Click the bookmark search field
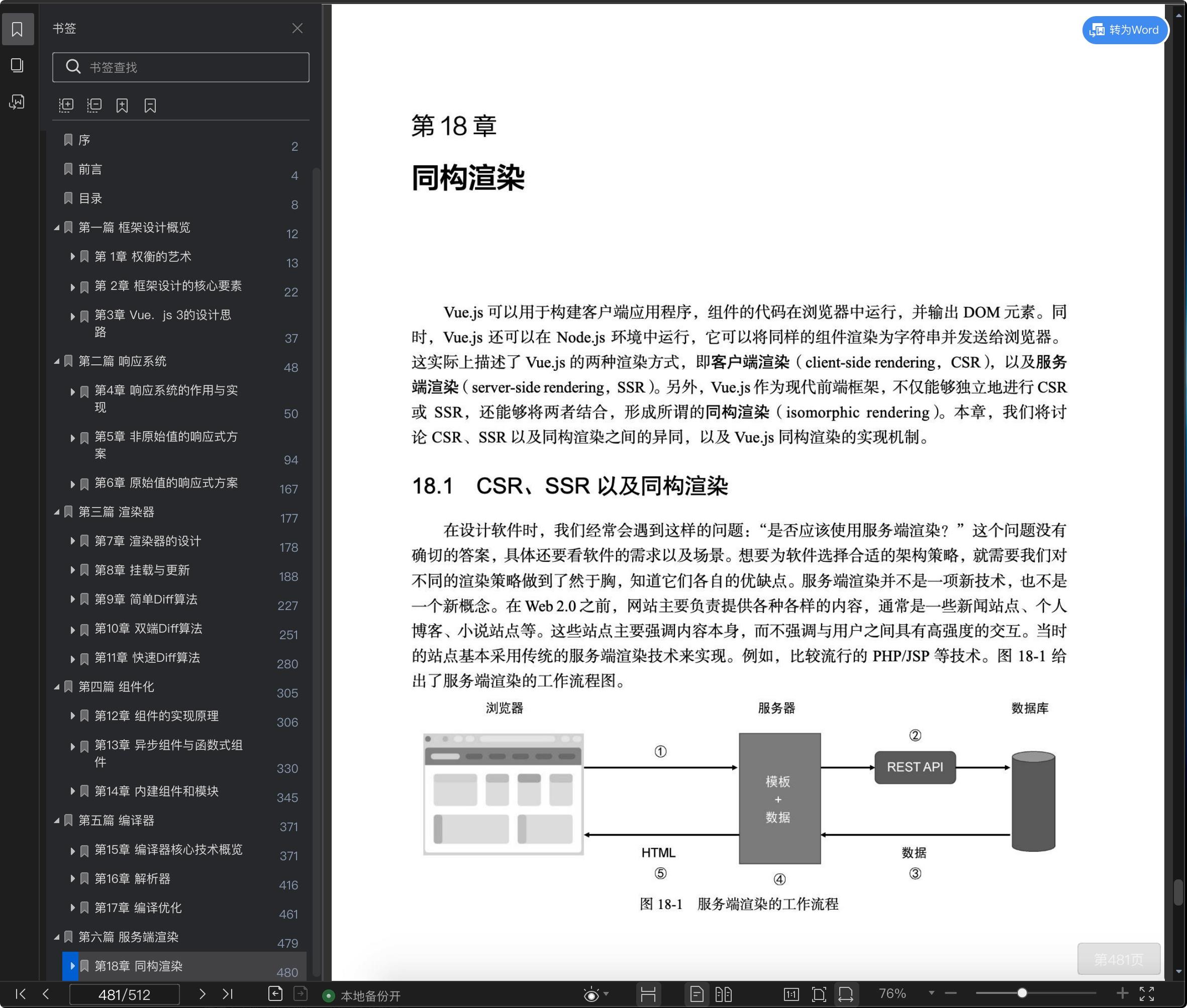This screenshot has width=1187, height=1008. [180, 67]
